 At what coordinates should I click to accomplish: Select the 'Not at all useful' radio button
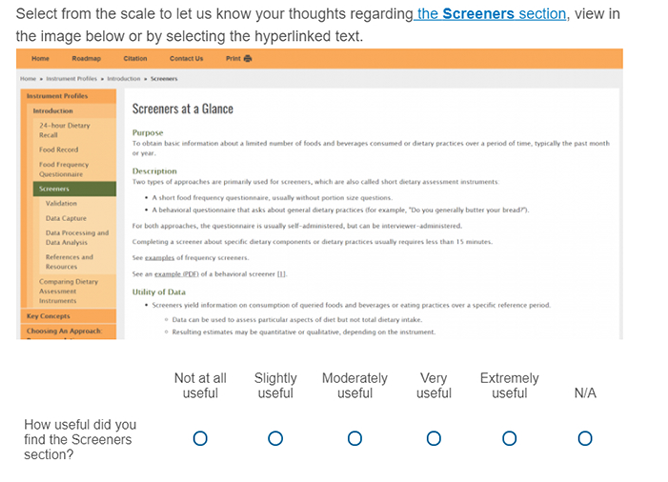(200, 438)
